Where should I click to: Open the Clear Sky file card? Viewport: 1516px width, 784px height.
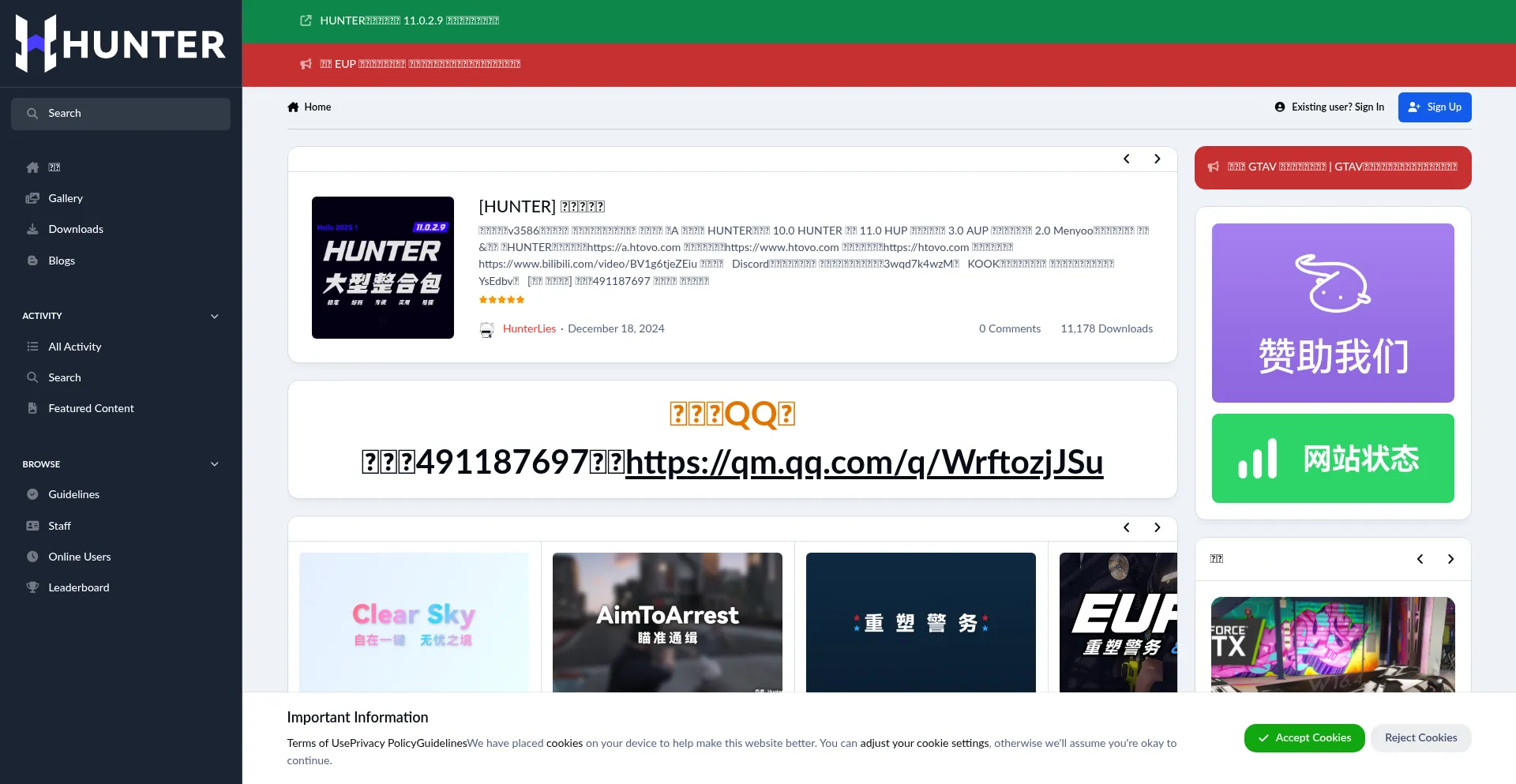[414, 623]
